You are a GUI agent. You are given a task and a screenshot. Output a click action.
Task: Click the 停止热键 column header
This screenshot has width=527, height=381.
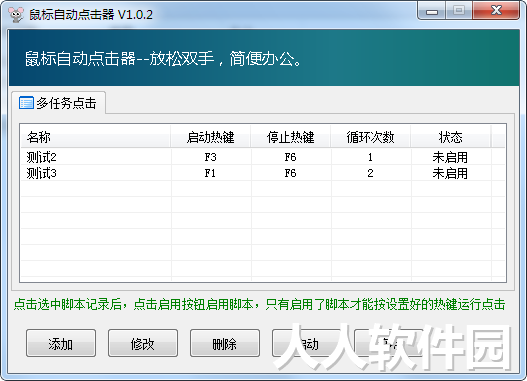pyautogui.click(x=291, y=137)
